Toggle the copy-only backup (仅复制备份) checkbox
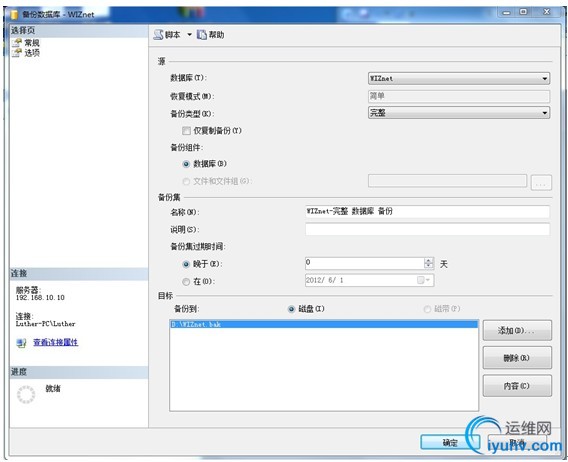The image size is (568, 462). pyautogui.click(x=186, y=131)
